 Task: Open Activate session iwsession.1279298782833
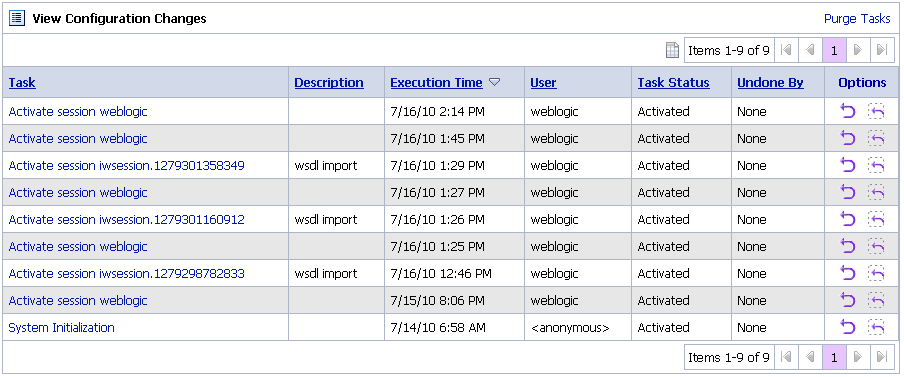pyautogui.click(x=126, y=274)
